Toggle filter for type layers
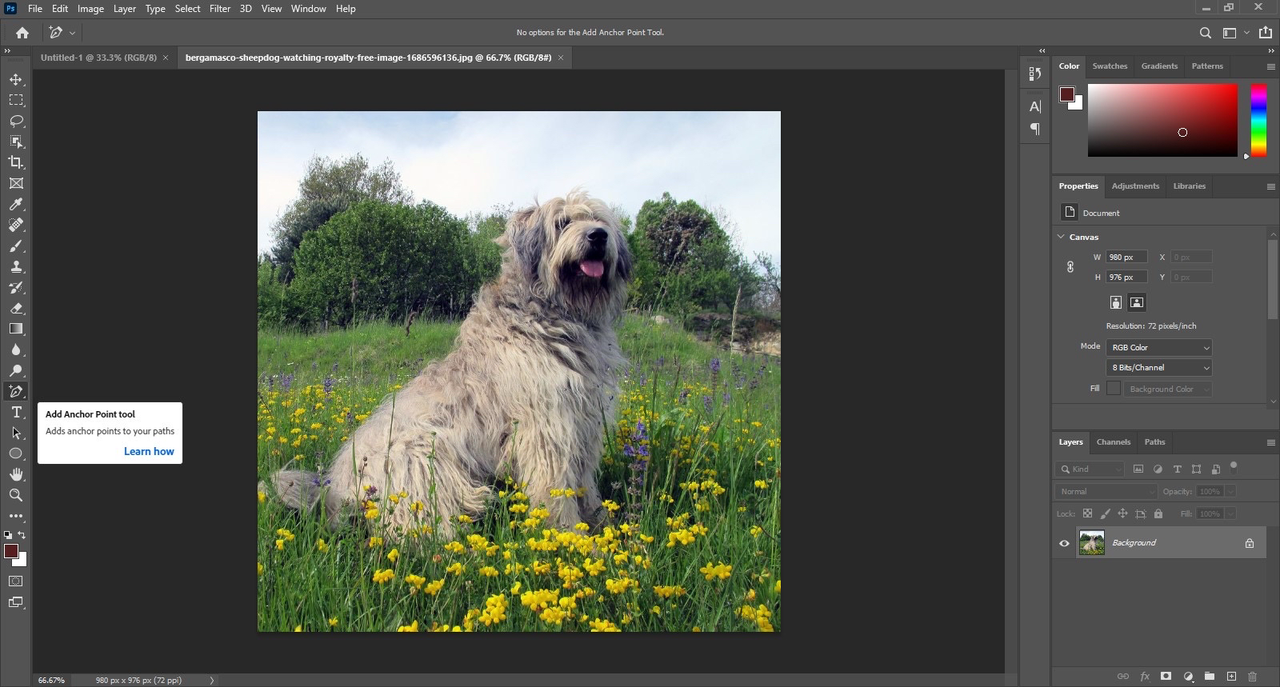The height and width of the screenshot is (687, 1280). coord(1177,469)
